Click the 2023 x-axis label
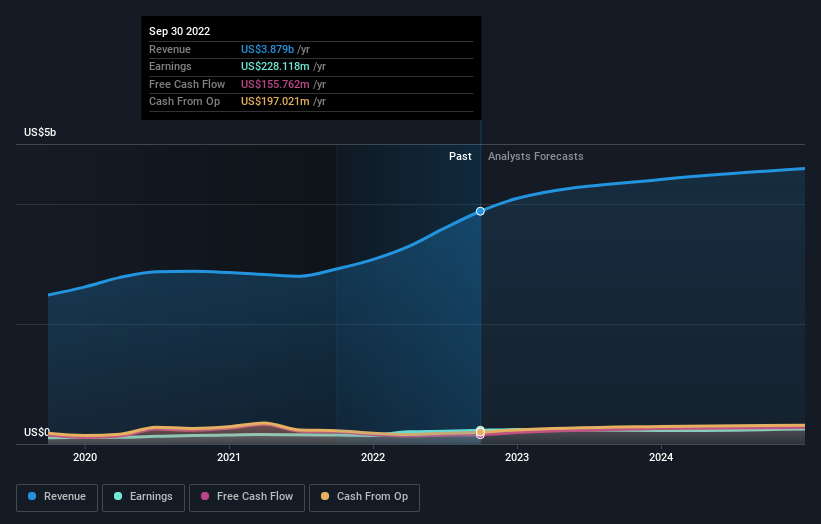The height and width of the screenshot is (524, 821). (x=517, y=457)
